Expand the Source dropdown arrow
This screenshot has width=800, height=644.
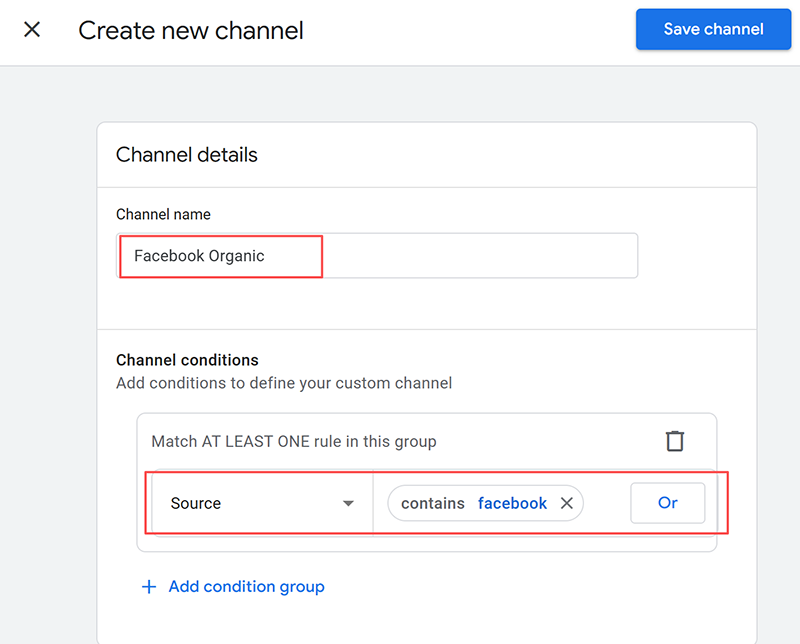click(348, 504)
